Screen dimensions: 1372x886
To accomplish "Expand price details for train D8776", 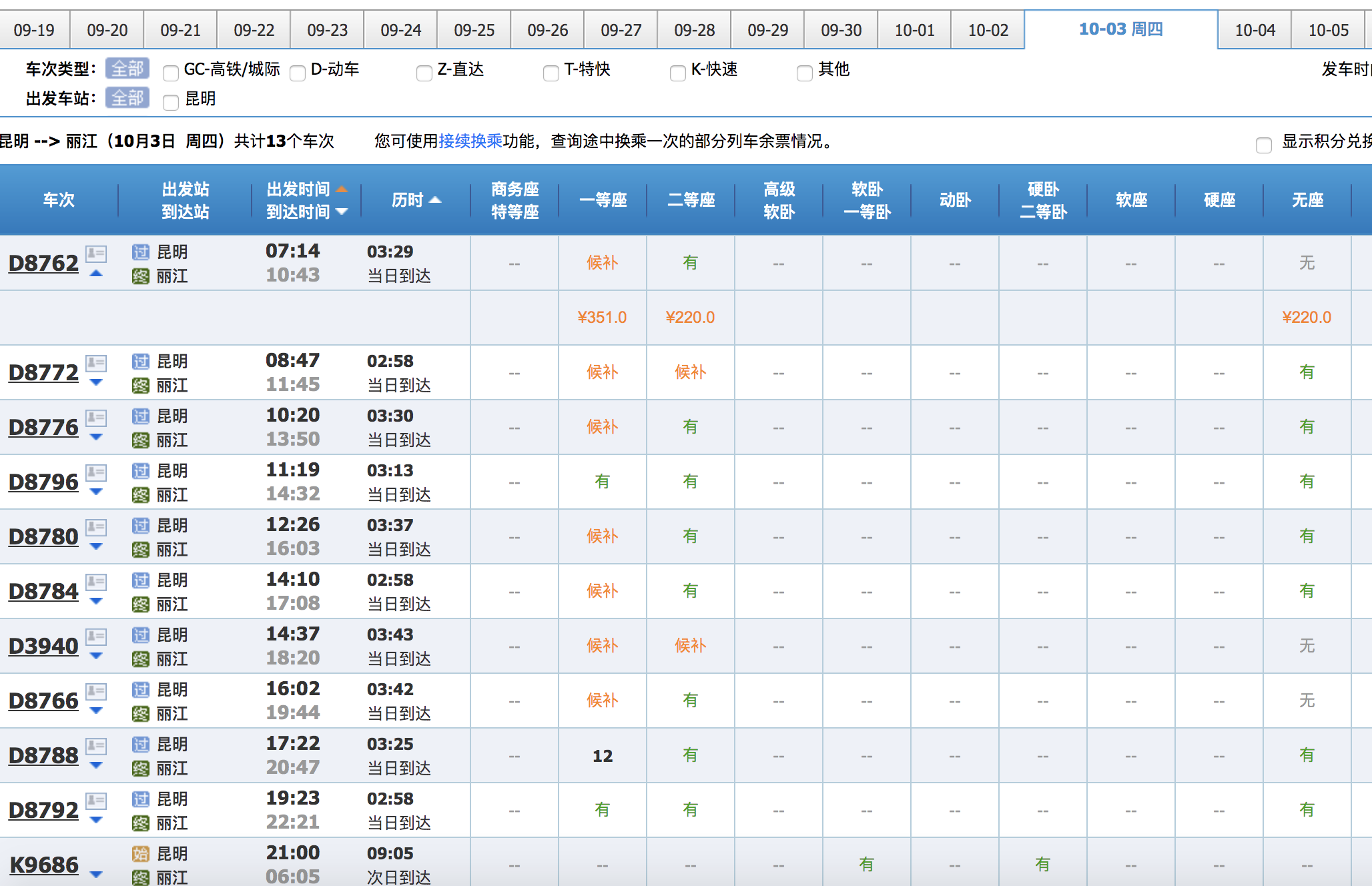I will click(x=96, y=438).
